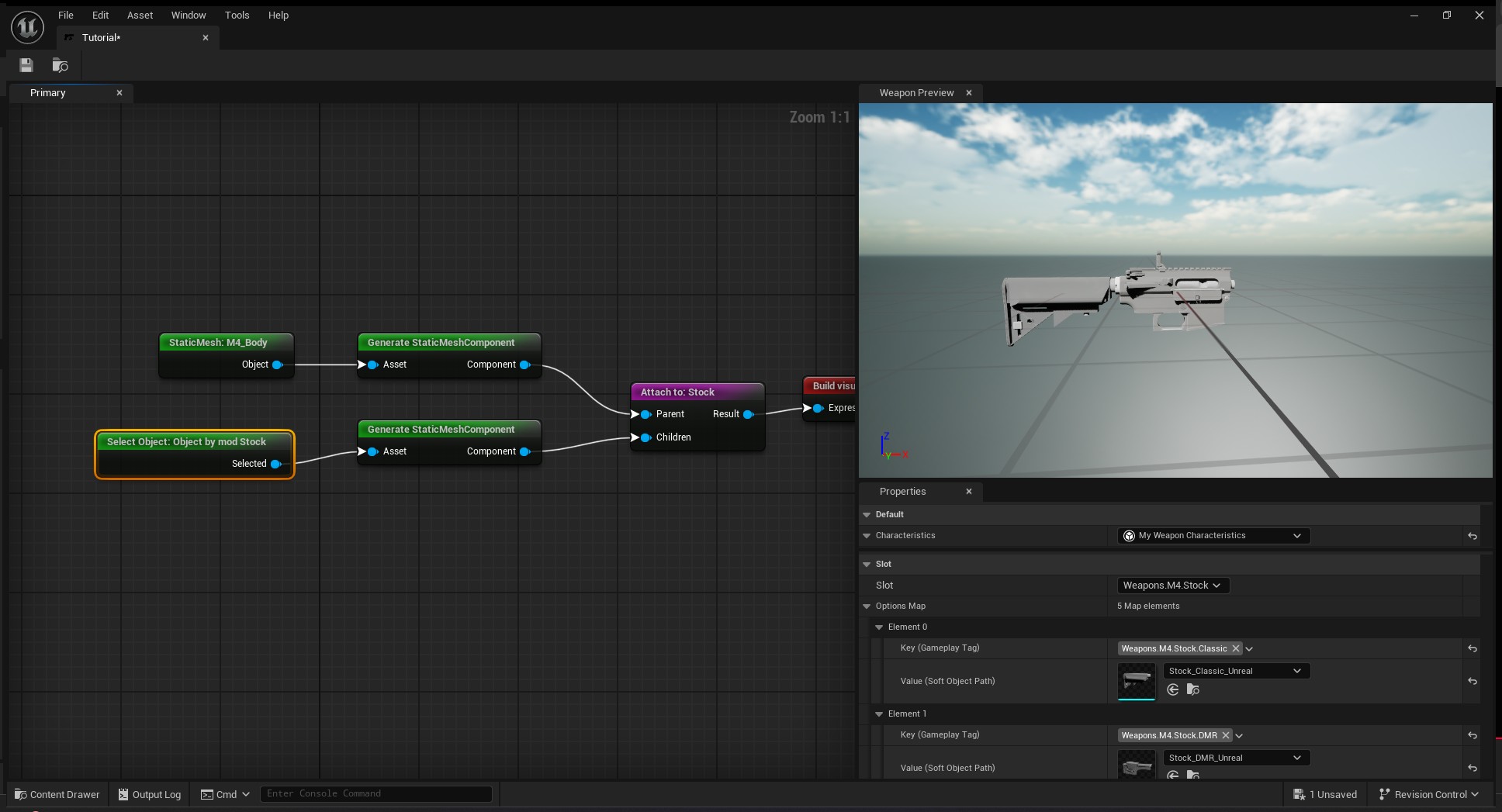Screen dimensions: 1502x812
Task: Collapse Element 0 of the Options Map
Action: coord(879,627)
